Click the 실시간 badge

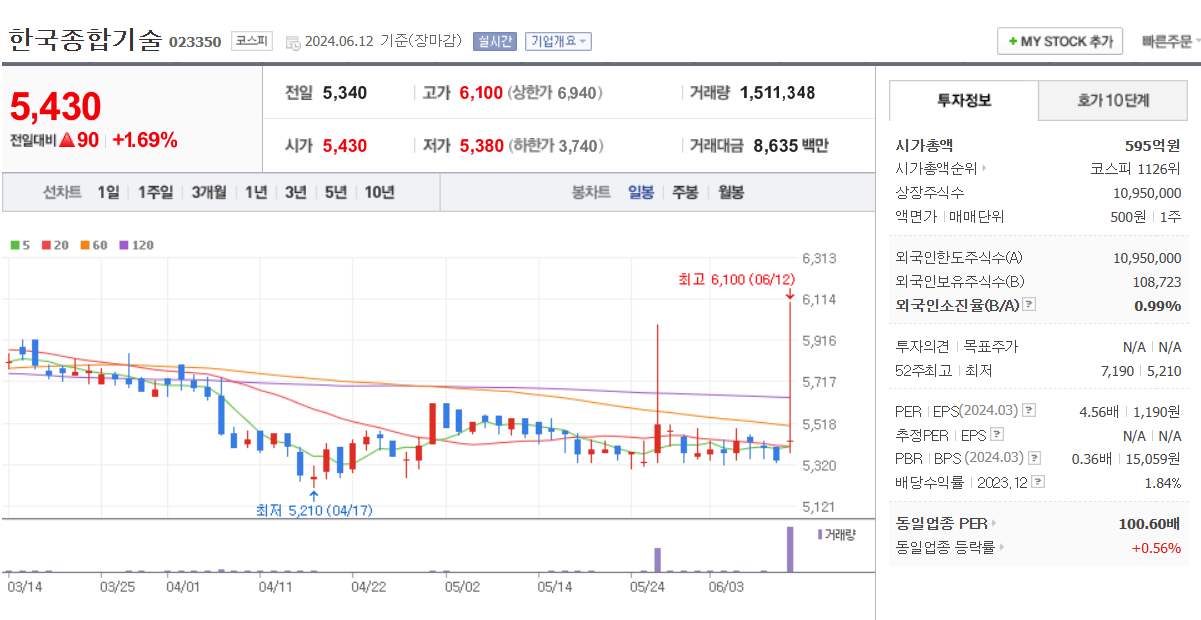coord(495,41)
